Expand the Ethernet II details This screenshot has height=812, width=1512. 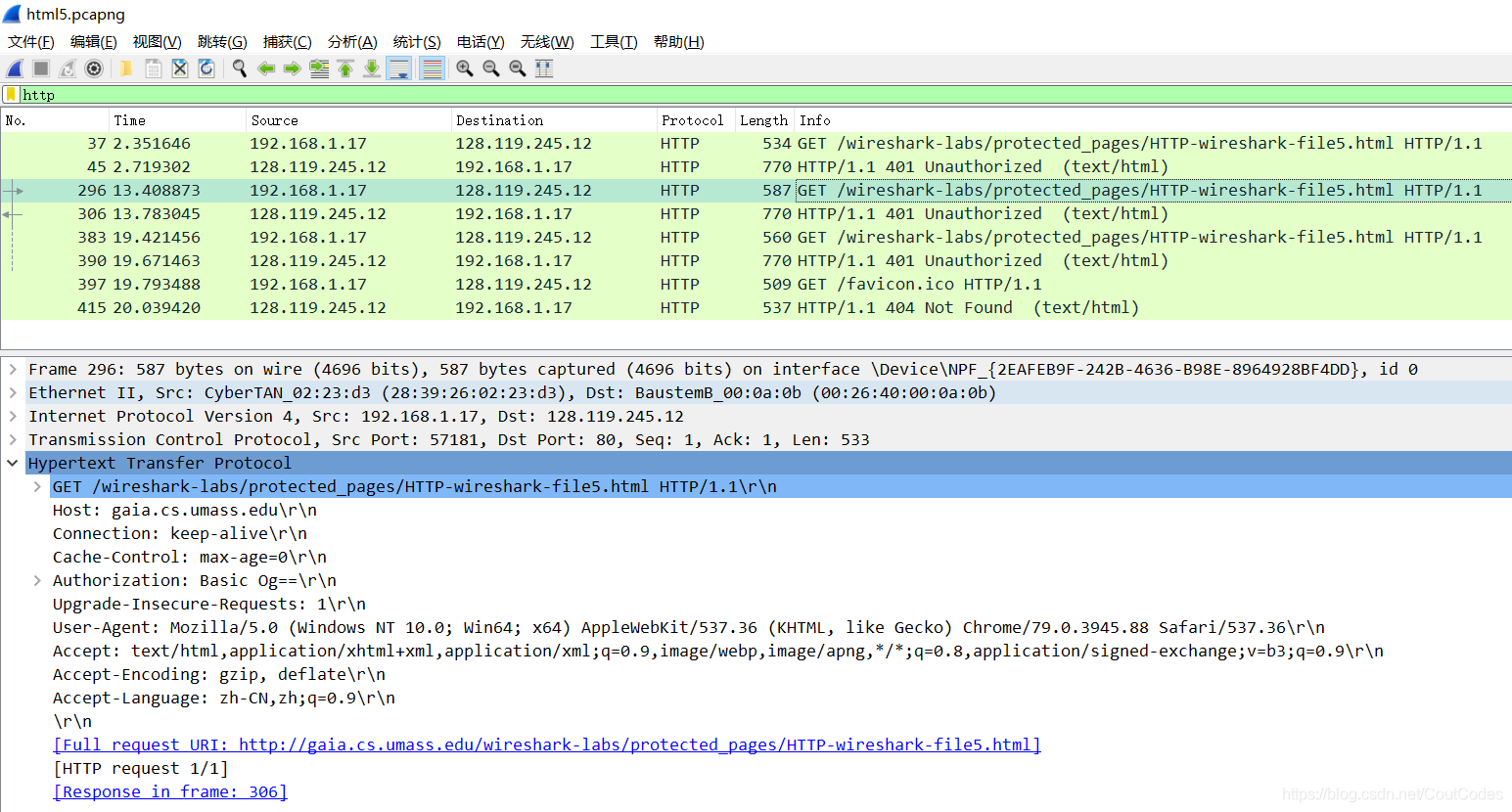click(x=13, y=392)
